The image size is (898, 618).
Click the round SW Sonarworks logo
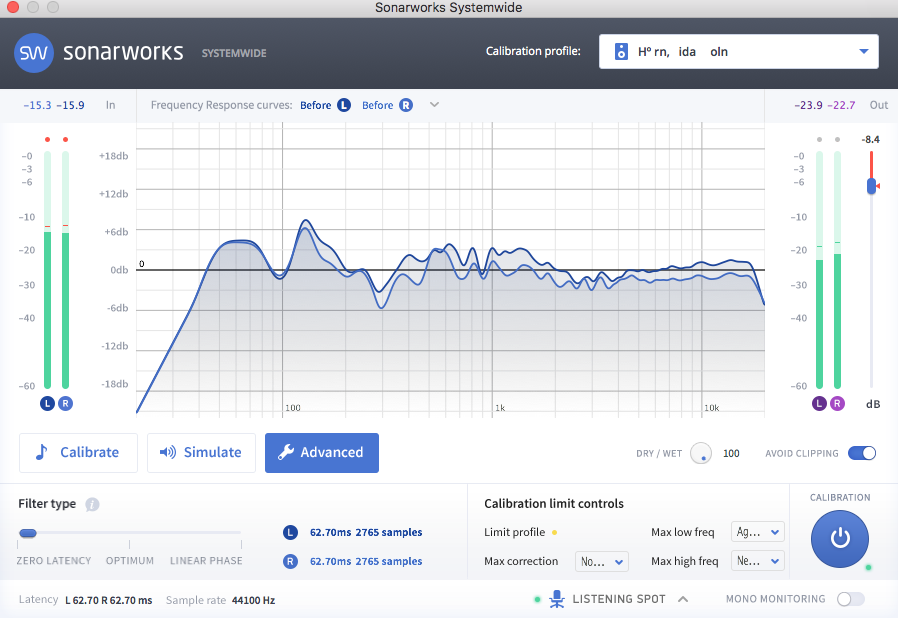pyautogui.click(x=34, y=53)
